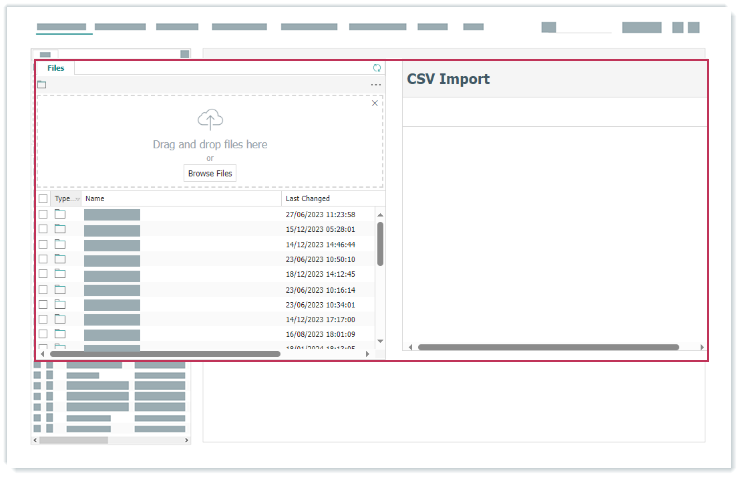This screenshot has width=741, height=478.
Task: Check the row dated 14/12/2023 17:17:00
Action: tap(43, 320)
